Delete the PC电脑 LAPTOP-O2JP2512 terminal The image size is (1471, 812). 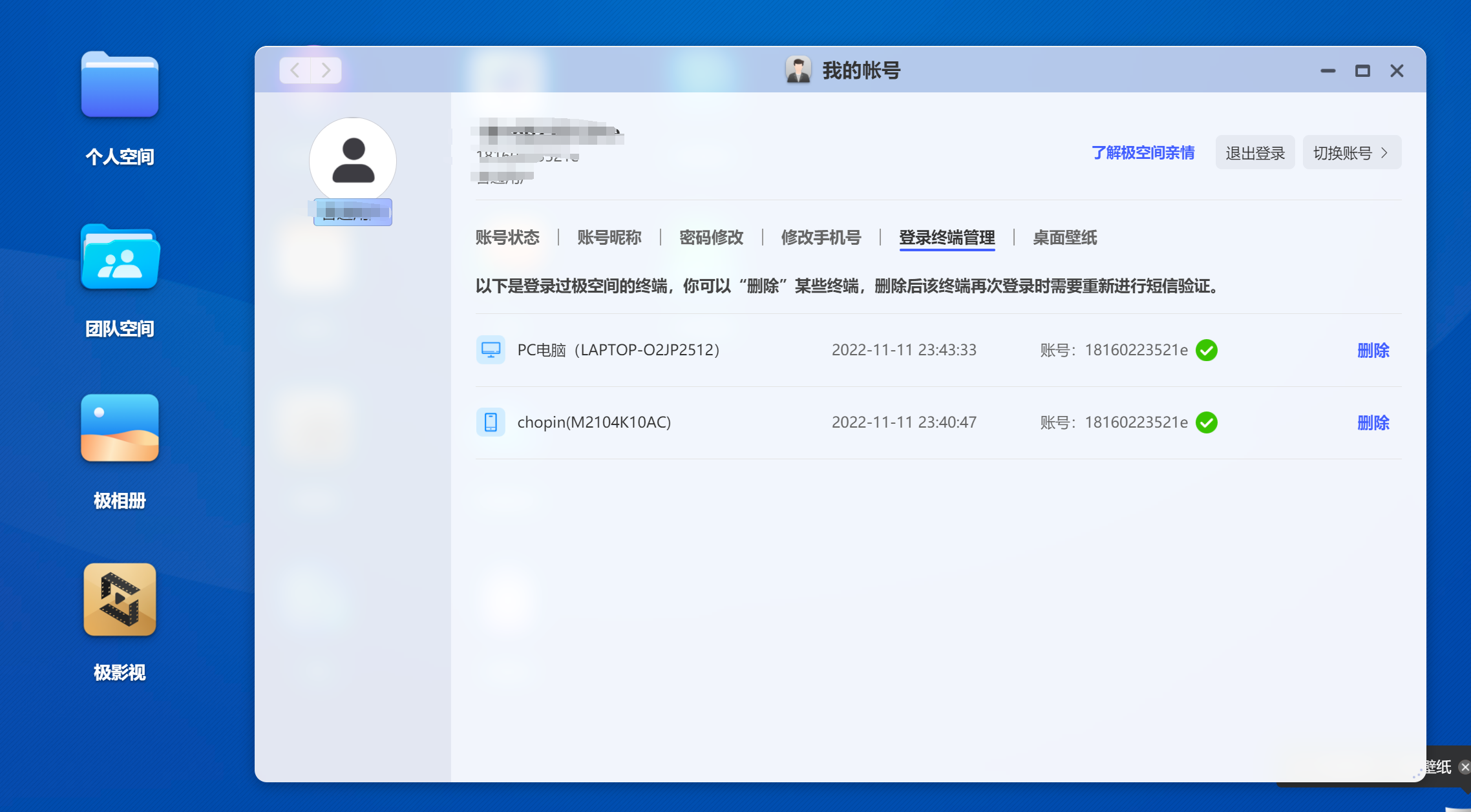point(1373,350)
